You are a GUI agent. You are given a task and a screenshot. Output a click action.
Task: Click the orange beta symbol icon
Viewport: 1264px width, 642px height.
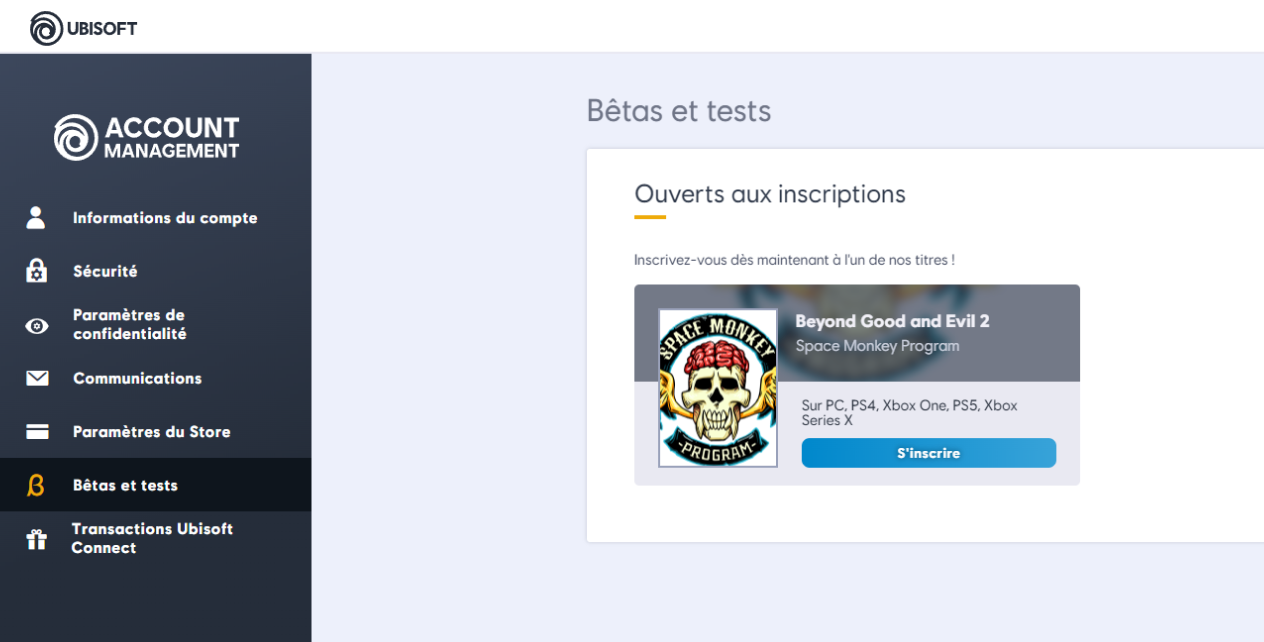tap(37, 485)
